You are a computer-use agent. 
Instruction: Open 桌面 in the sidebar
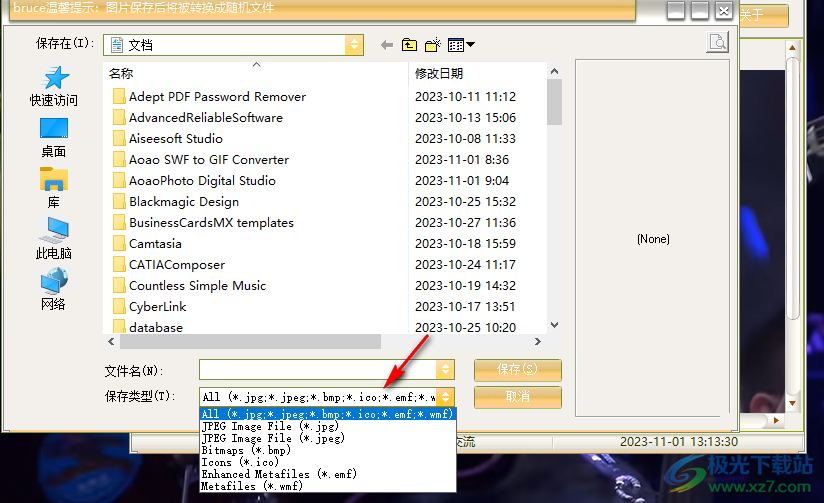[x=54, y=138]
